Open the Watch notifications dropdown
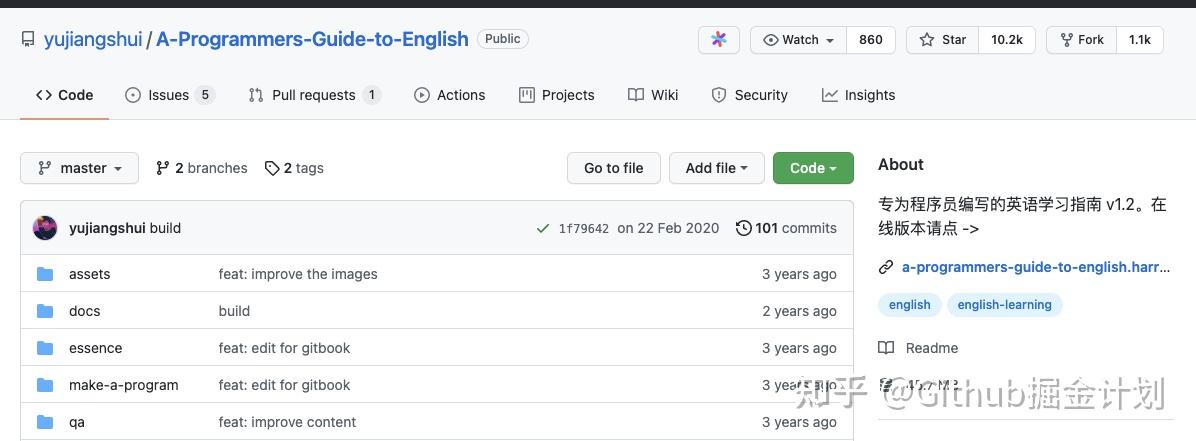1196x441 pixels. click(x=799, y=40)
